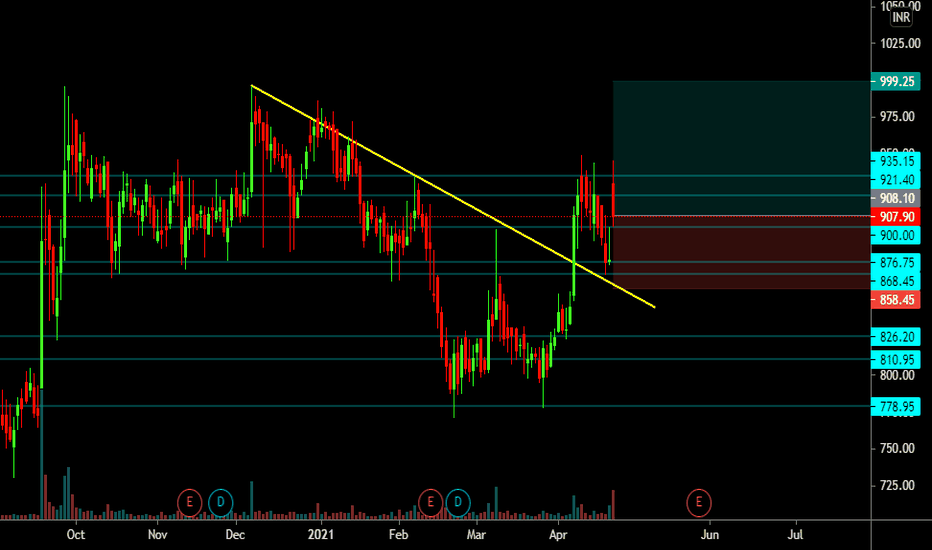The image size is (932, 550).
Task: Open the upcoming earnings marker E before Jun
Action: pyautogui.click(x=698, y=502)
